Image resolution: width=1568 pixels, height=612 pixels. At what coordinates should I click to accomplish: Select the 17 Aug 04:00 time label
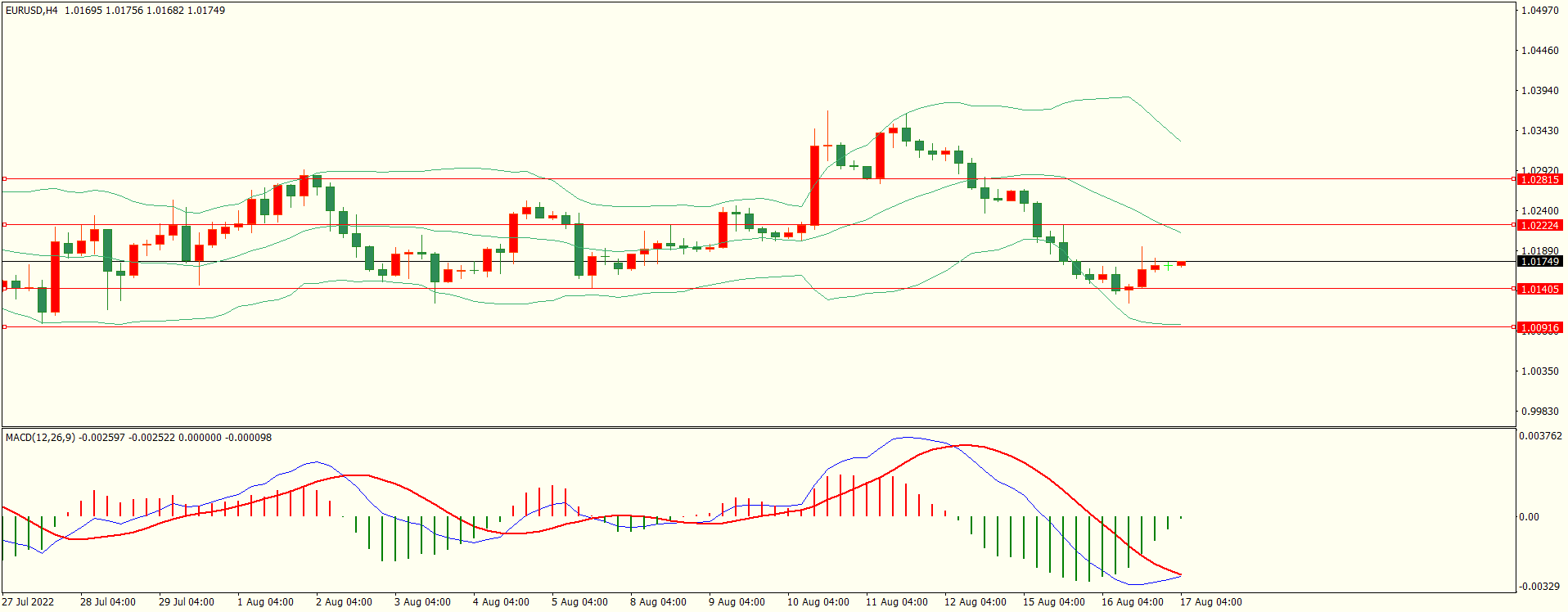[1210, 602]
